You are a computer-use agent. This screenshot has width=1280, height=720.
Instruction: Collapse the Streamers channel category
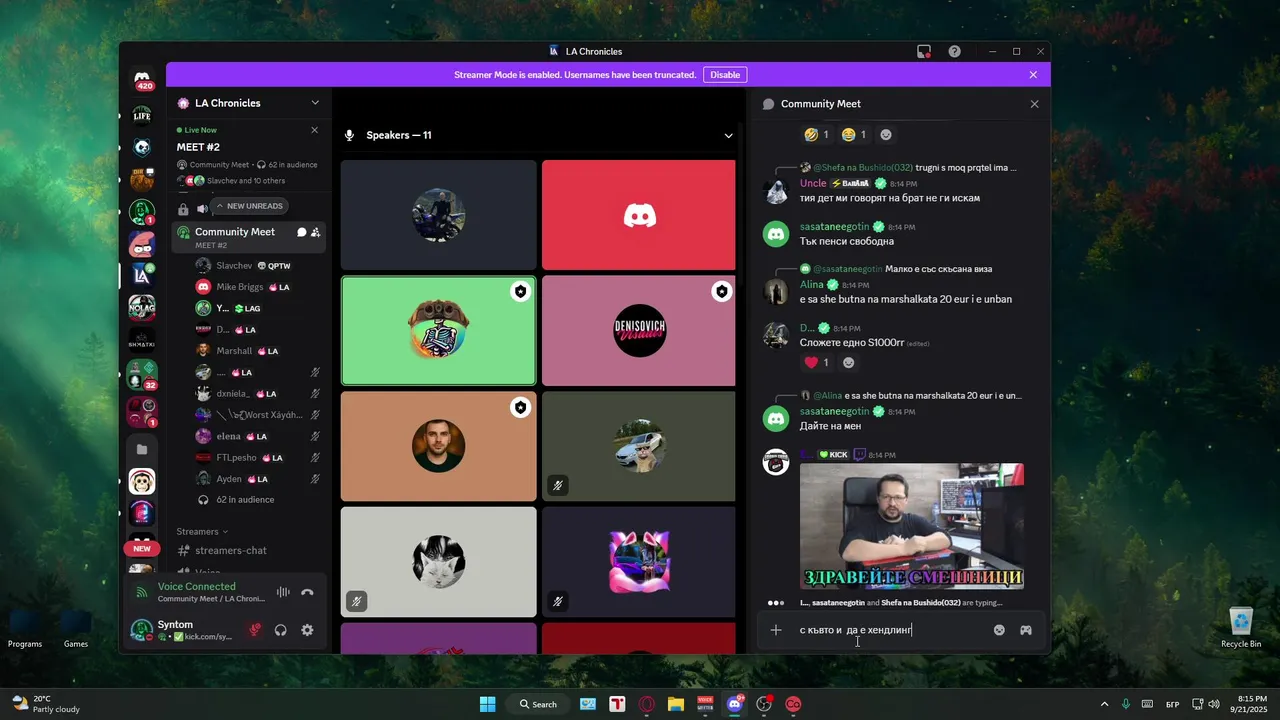(202, 531)
